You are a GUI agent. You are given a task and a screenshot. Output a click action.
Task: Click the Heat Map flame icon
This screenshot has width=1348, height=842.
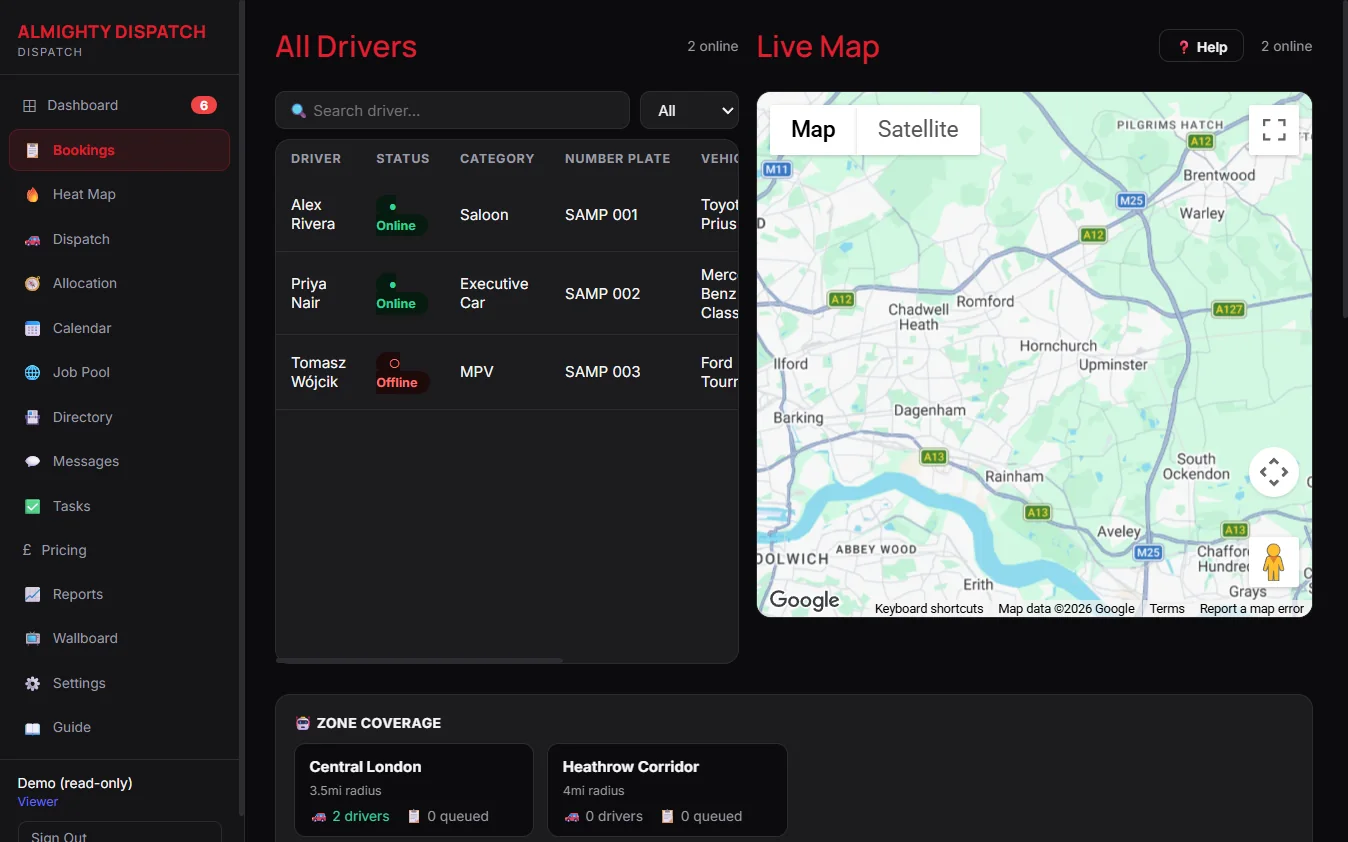(x=33, y=195)
